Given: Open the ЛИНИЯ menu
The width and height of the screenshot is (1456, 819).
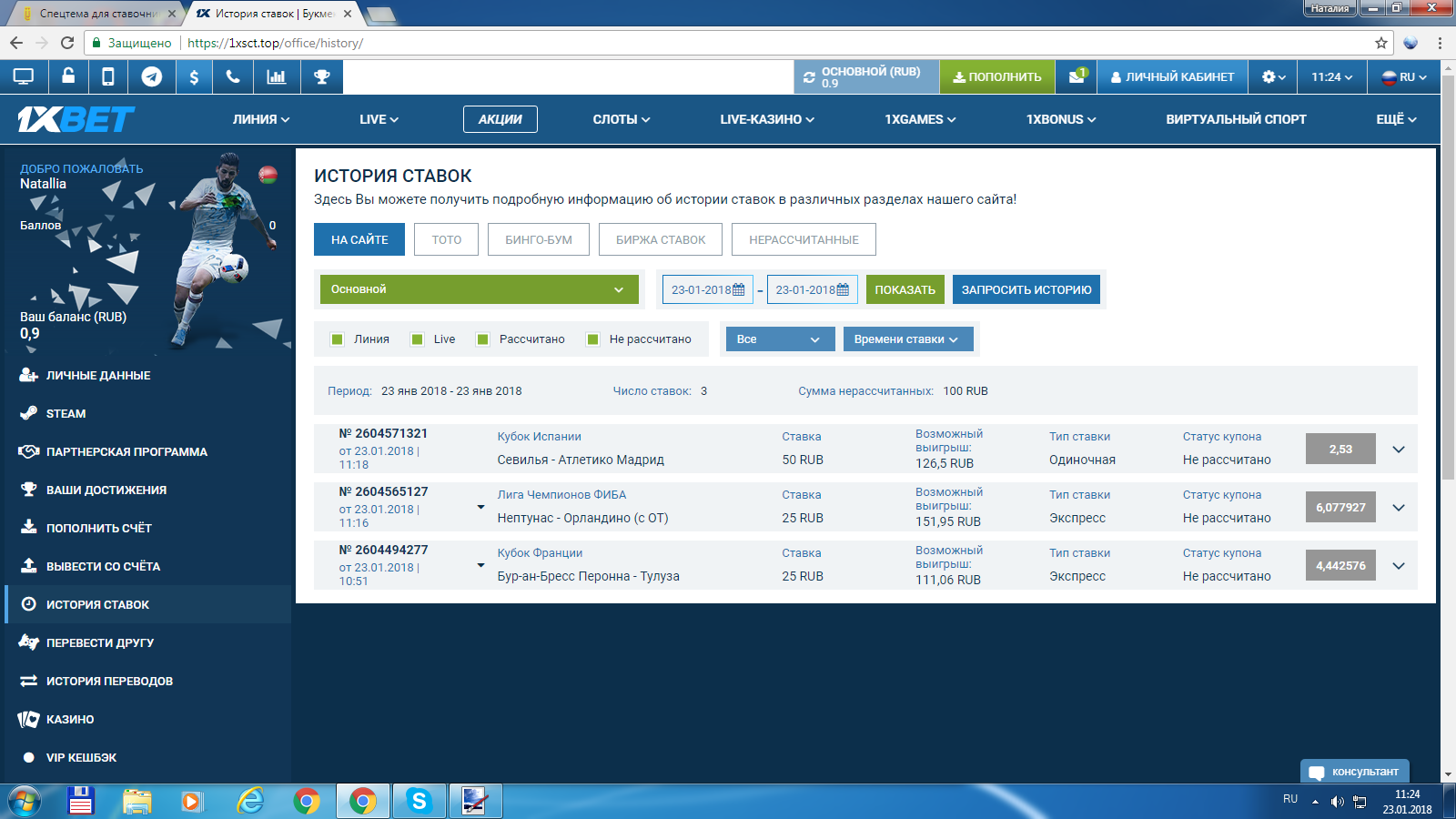Looking at the screenshot, I should point(261,119).
